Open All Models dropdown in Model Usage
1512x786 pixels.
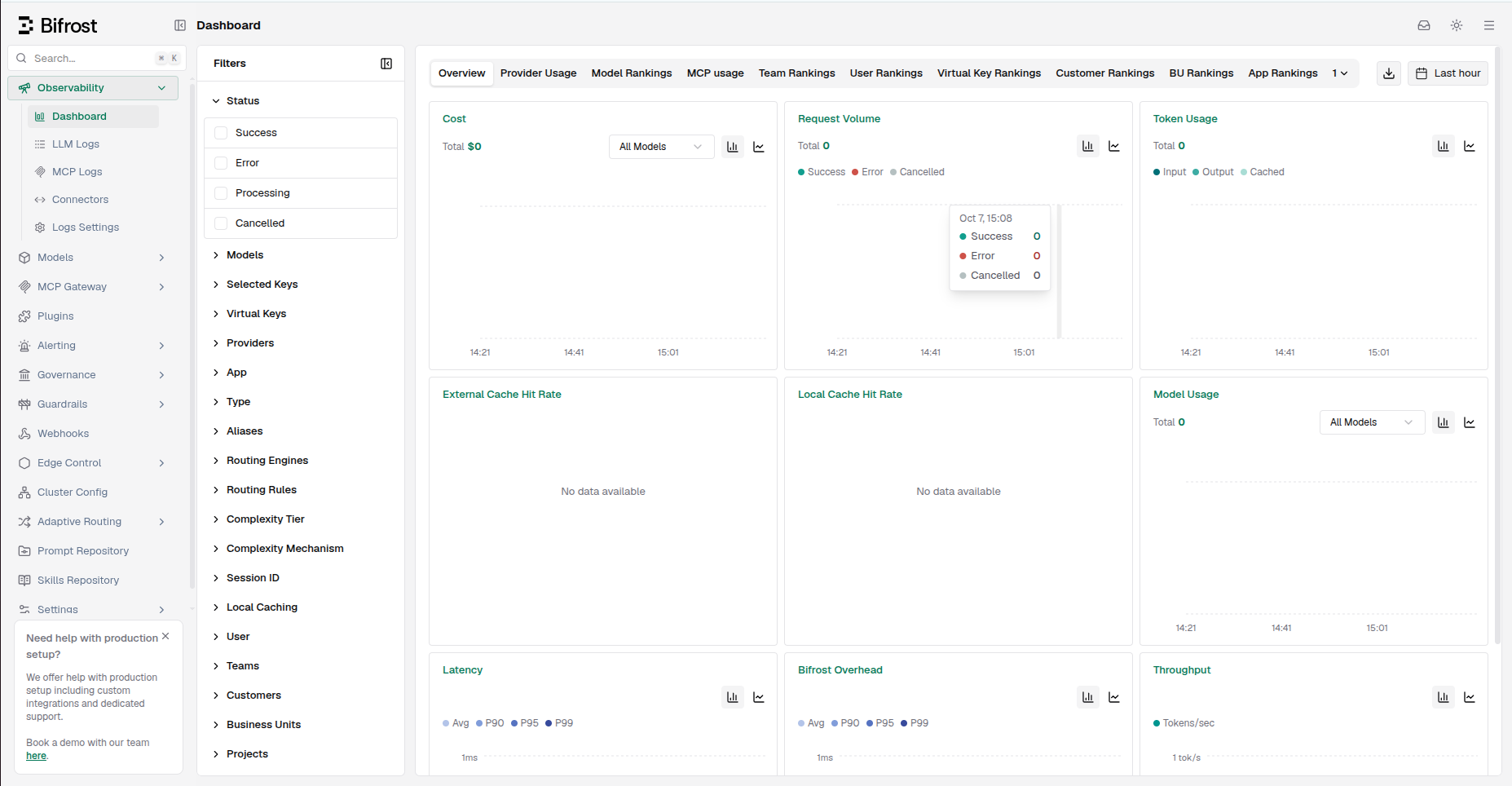pyautogui.click(x=1372, y=422)
